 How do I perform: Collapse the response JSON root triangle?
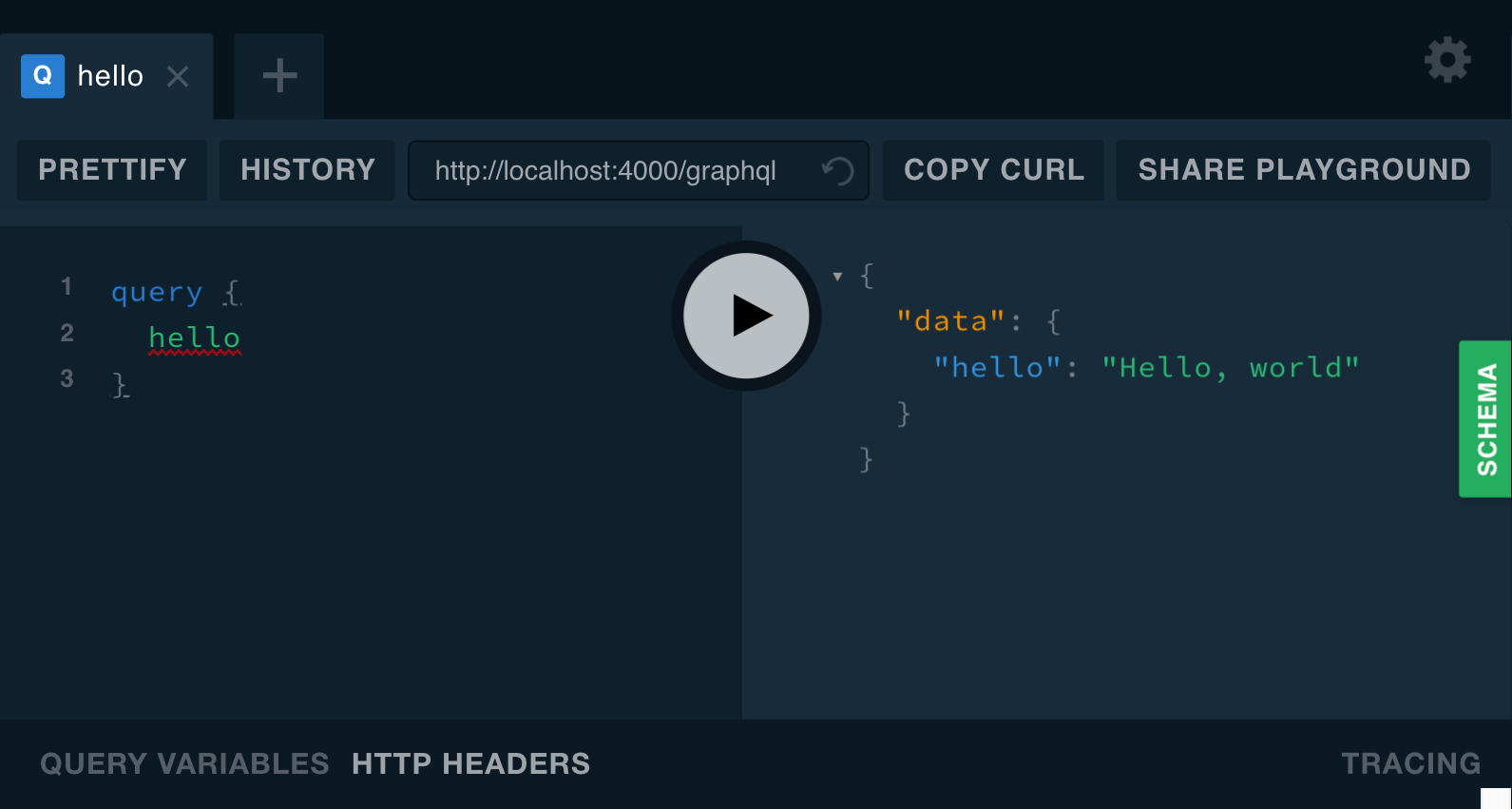pos(837,277)
